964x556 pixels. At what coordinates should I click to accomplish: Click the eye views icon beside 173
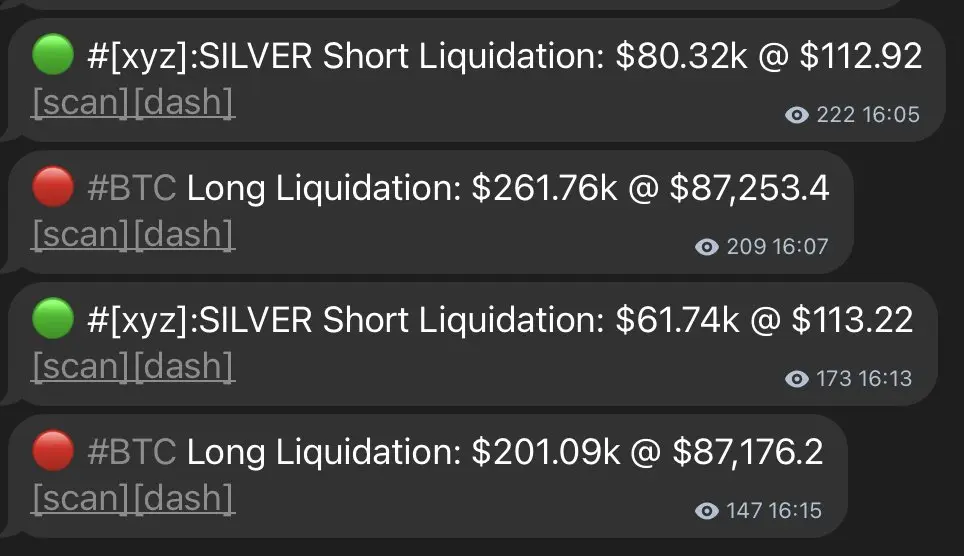[x=797, y=379]
